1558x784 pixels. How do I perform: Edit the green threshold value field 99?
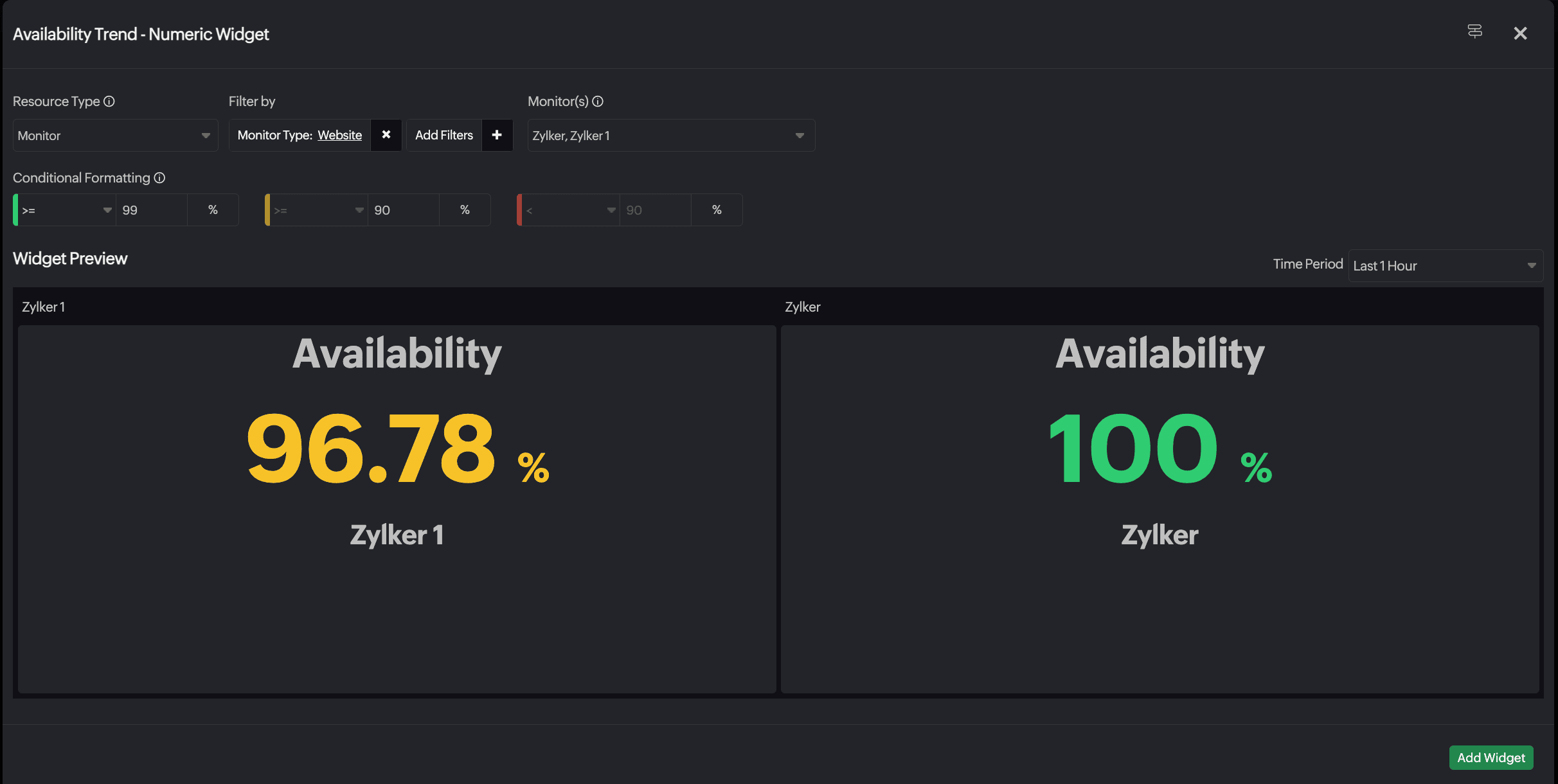(151, 210)
